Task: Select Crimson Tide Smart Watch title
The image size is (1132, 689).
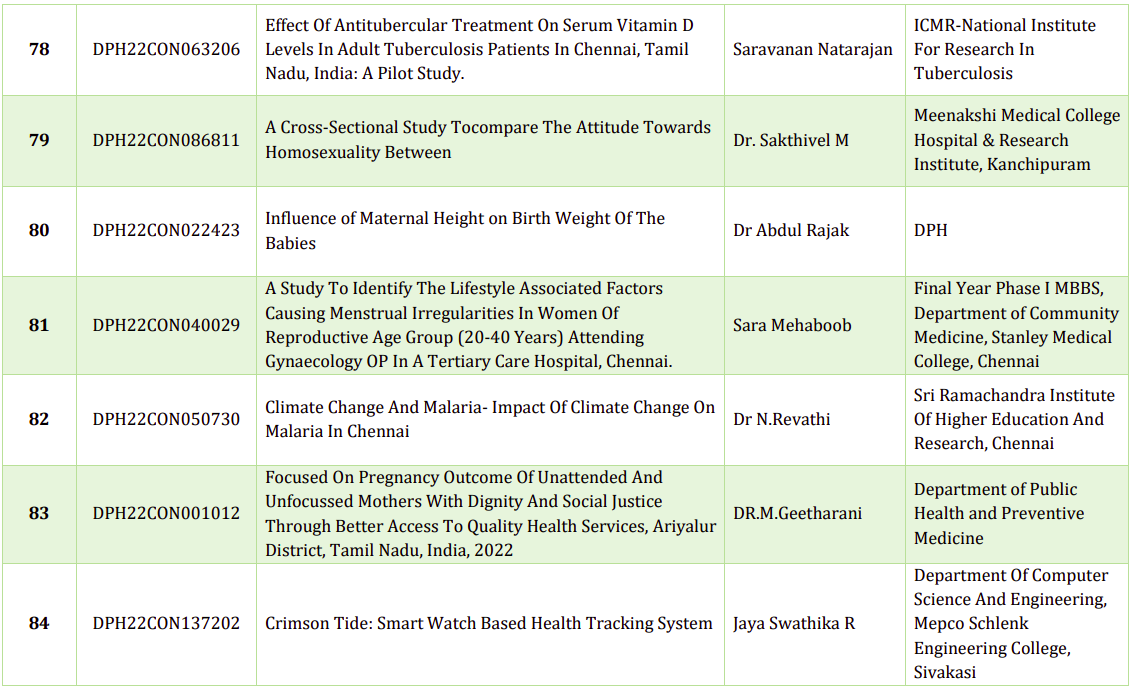Action: point(488,623)
